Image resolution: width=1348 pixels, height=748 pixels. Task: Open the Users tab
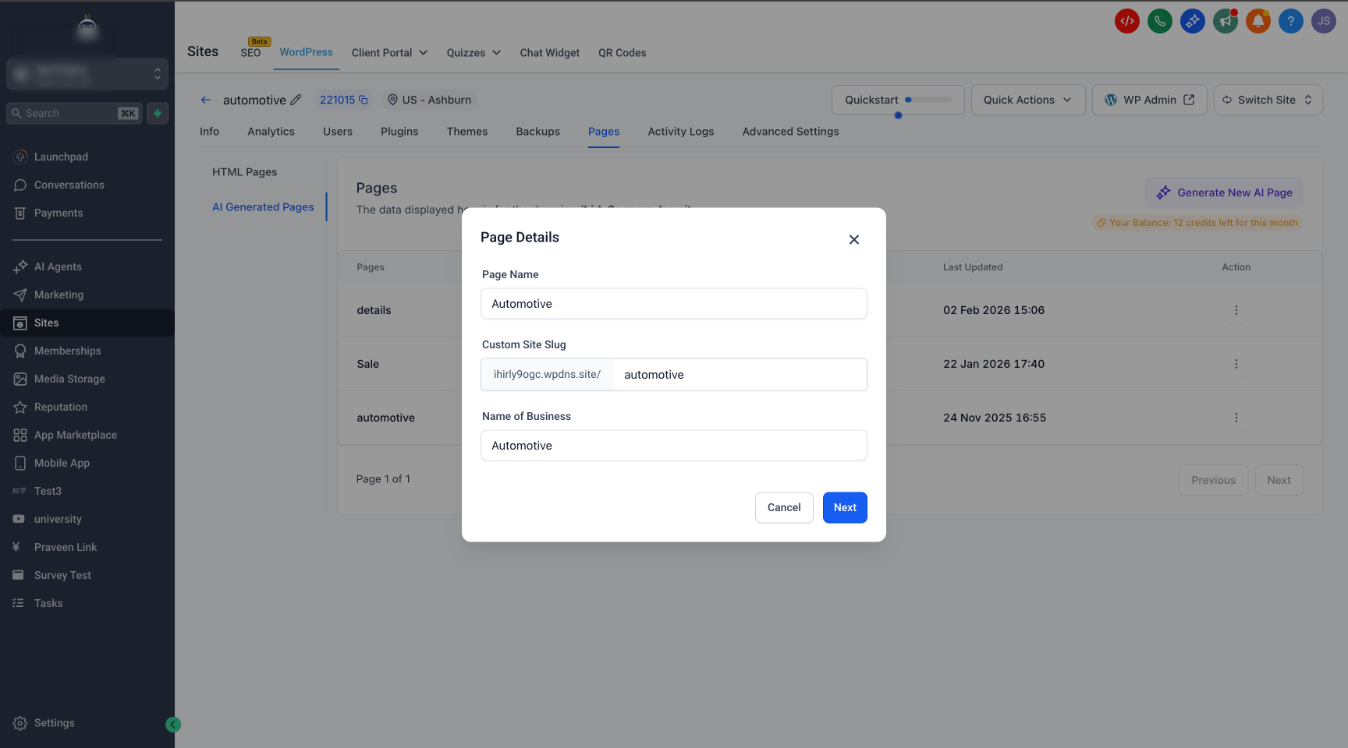pos(338,131)
